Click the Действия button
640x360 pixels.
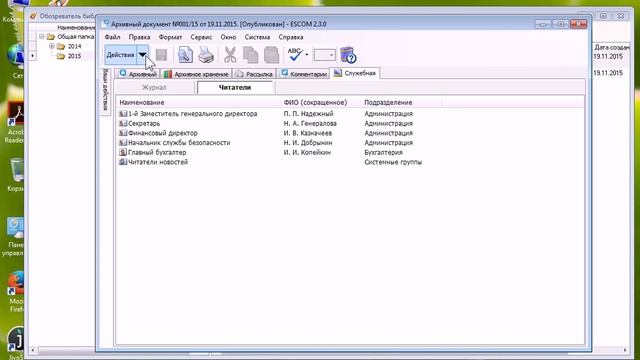tap(120, 55)
